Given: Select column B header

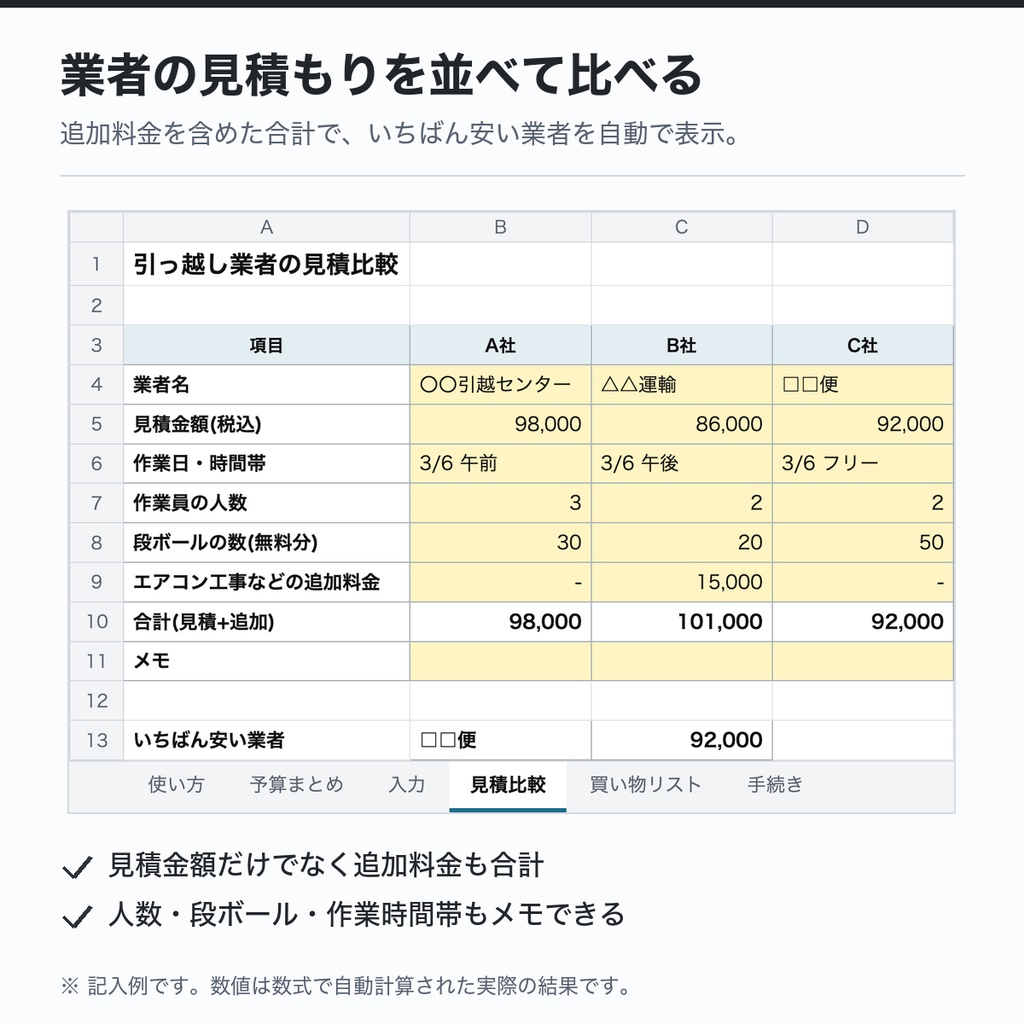Looking at the screenshot, I should tap(500, 227).
